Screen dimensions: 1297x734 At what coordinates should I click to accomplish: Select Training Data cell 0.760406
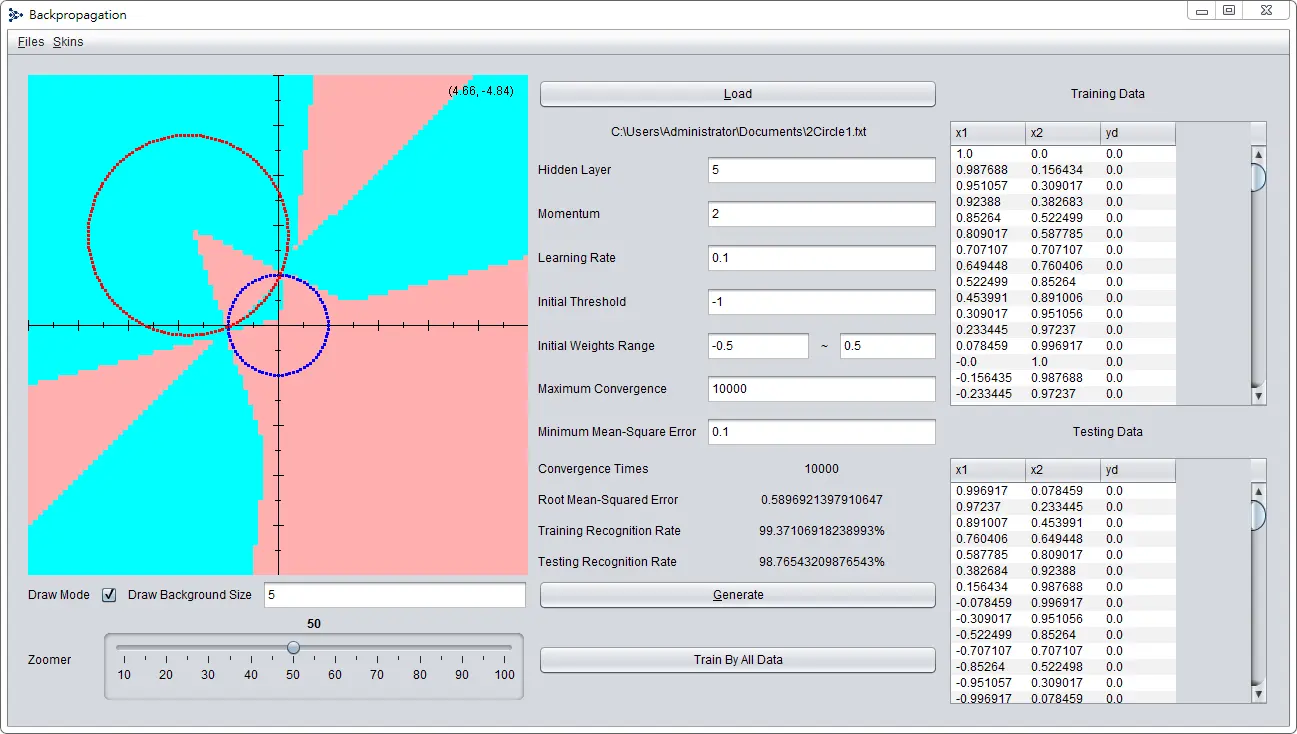point(1063,266)
